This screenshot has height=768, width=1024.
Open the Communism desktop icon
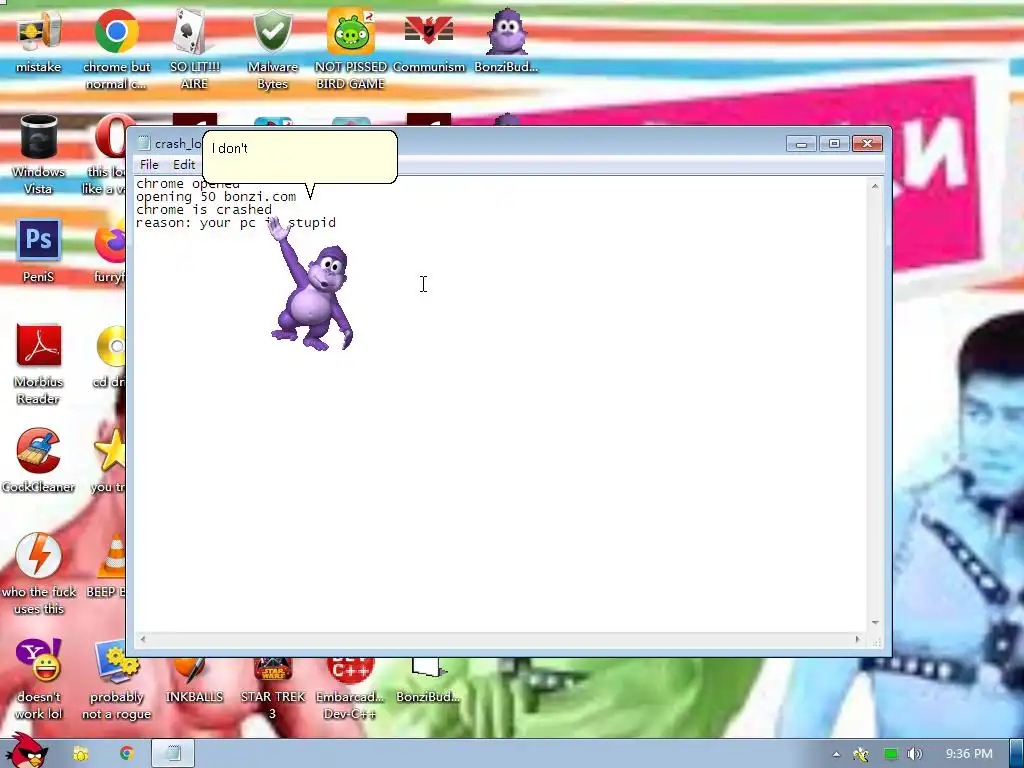point(429,42)
